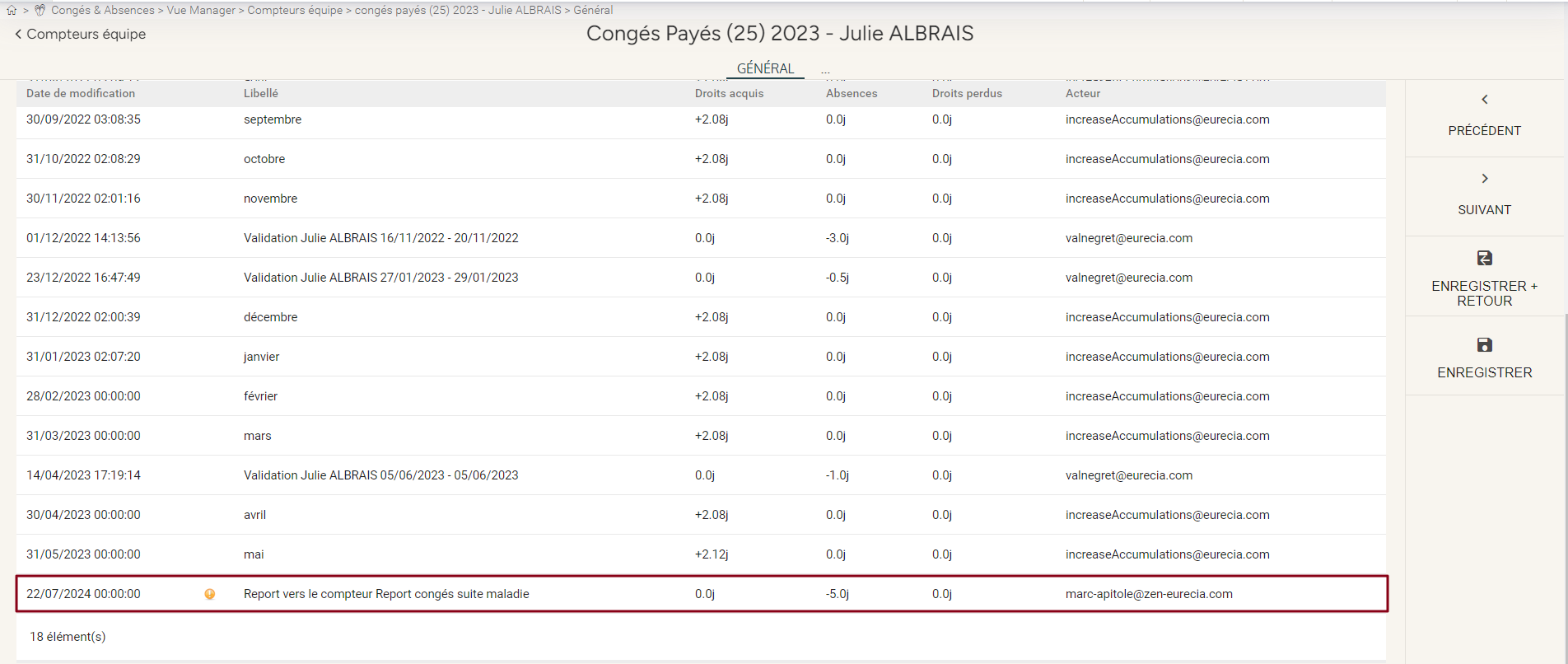Select the Validation 16/11/2022 - 20/11/2022 row

coord(380,238)
